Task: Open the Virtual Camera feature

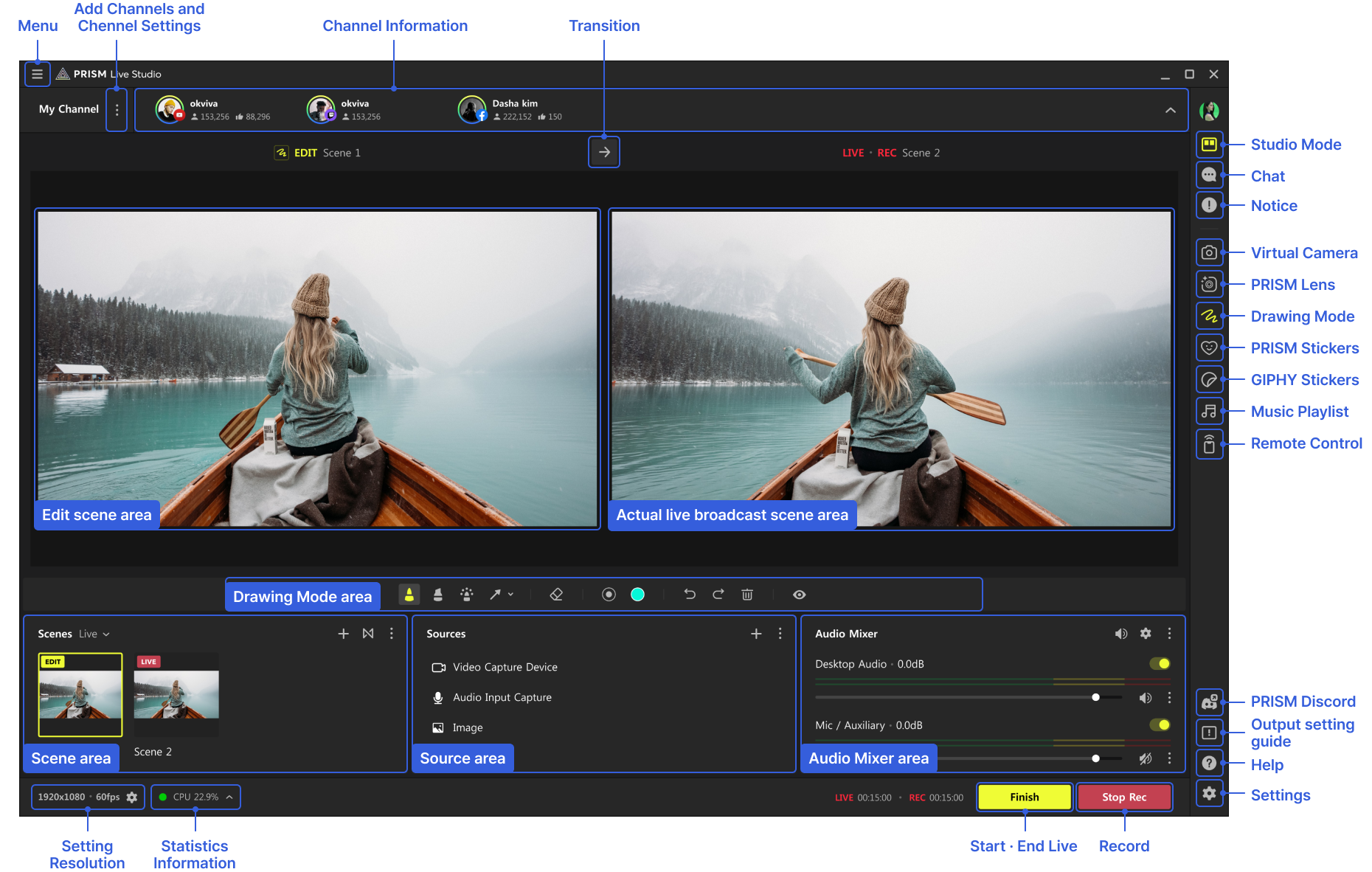Action: pos(1209,252)
